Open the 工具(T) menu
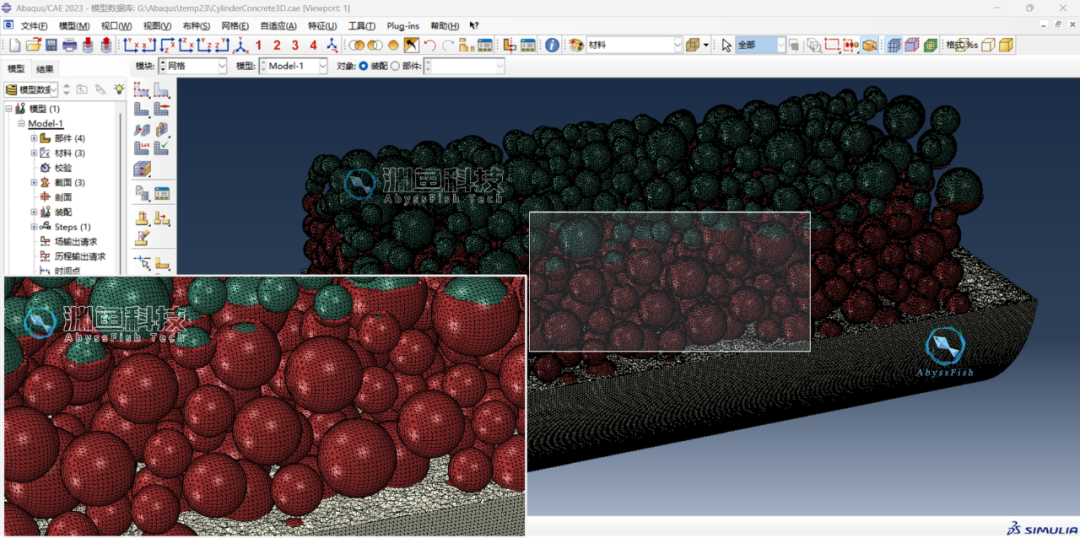 coord(362,26)
